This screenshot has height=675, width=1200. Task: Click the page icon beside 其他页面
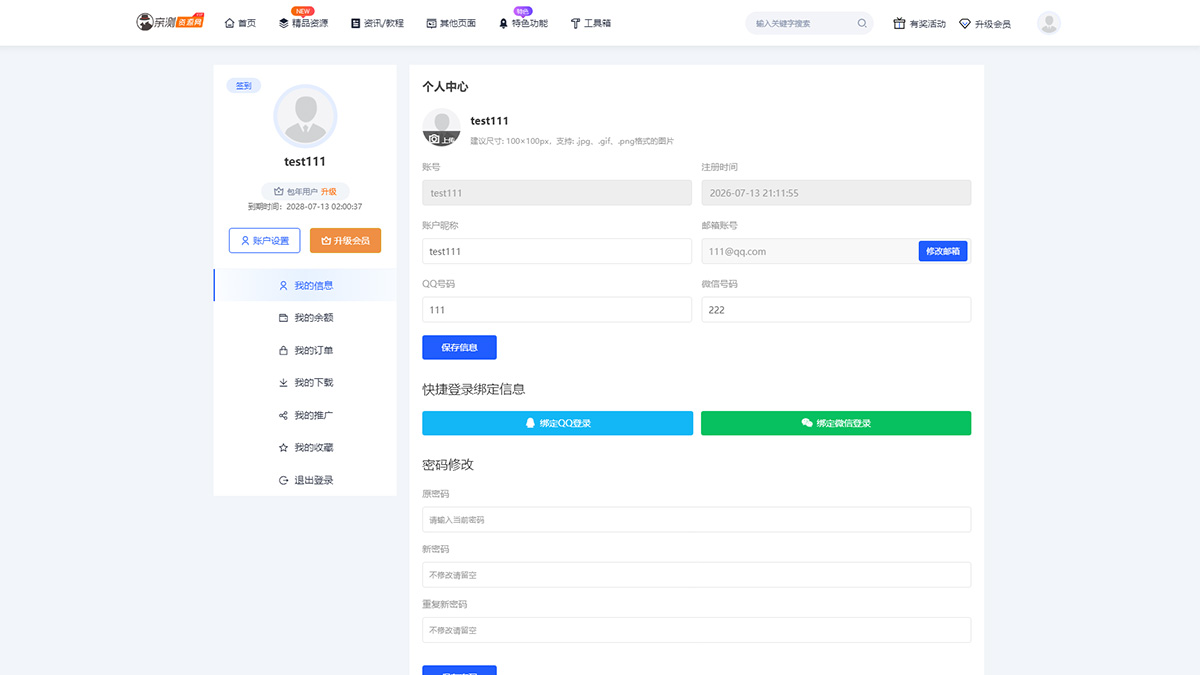pos(431,23)
